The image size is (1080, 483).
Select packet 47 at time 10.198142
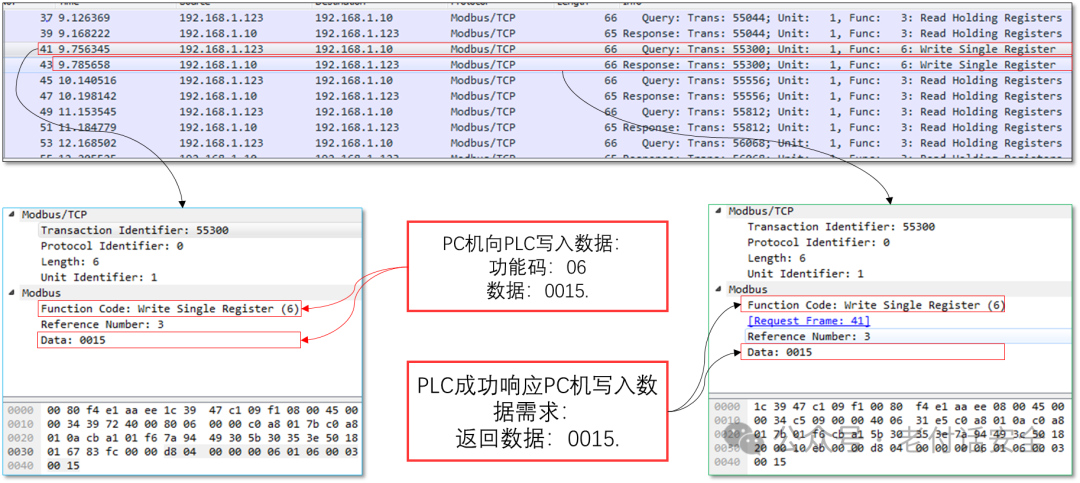[x=539, y=96]
